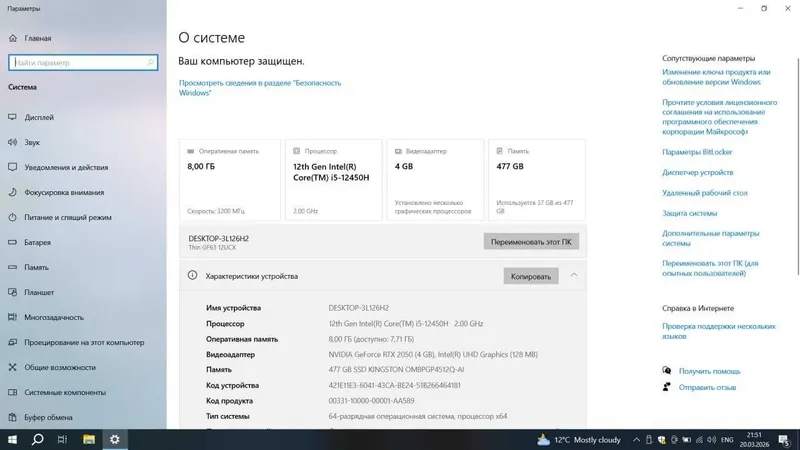Open File Explorer from the taskbar
This screenshot has height=450, width=800.
click(x=89, y=439)
